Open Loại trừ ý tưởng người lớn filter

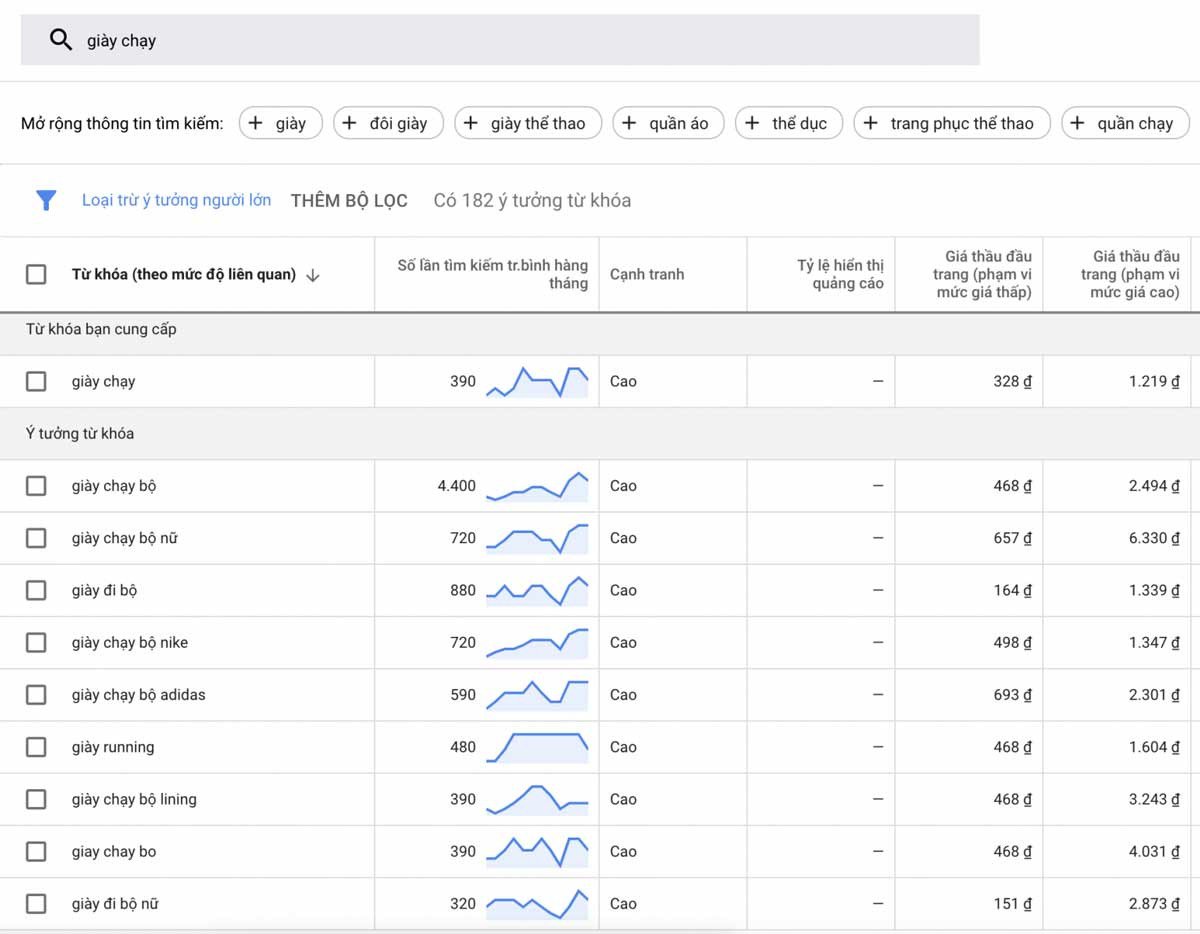(x=176, y=200)
